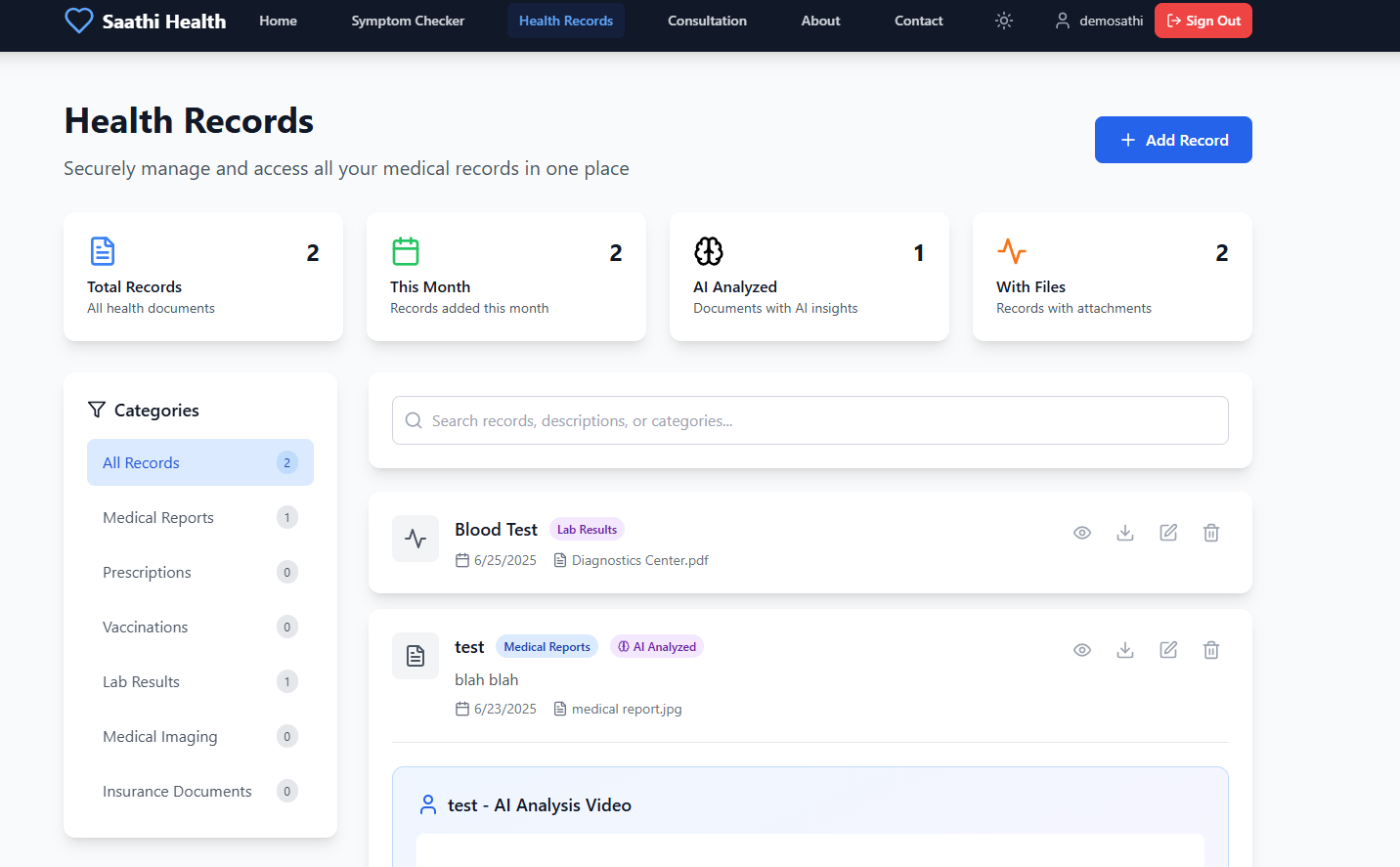The width and height of the screenshot is (1400, 867).
Task: Click the person icon in AI Analysis Video
Action: coord(428,804)
